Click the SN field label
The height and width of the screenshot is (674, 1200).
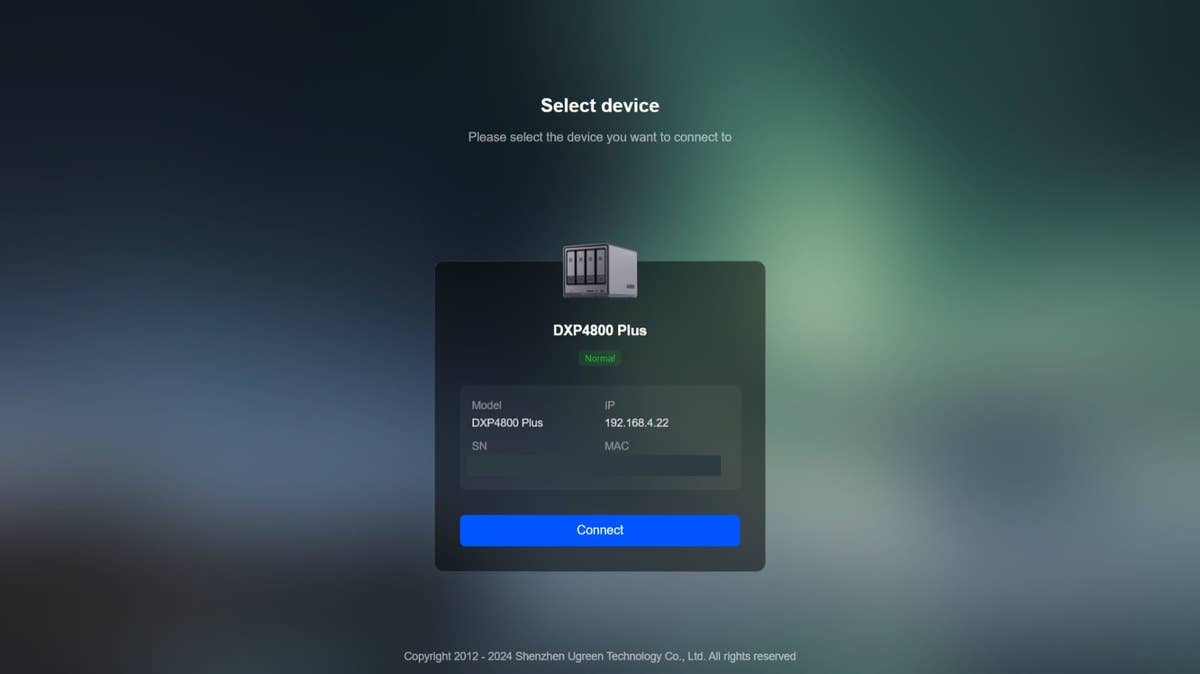coord(479,446)
